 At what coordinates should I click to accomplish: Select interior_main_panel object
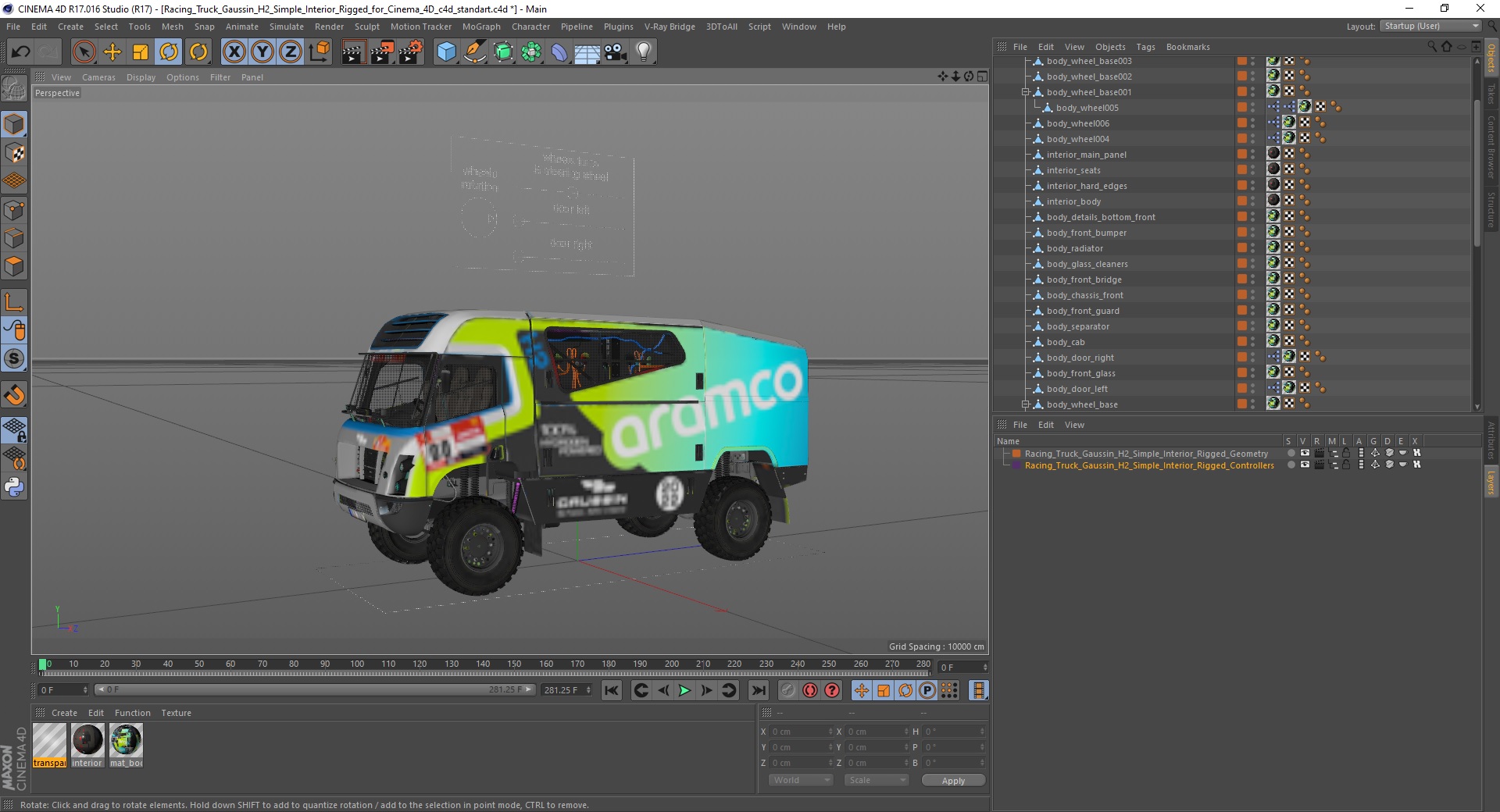tap(1086, 155)
